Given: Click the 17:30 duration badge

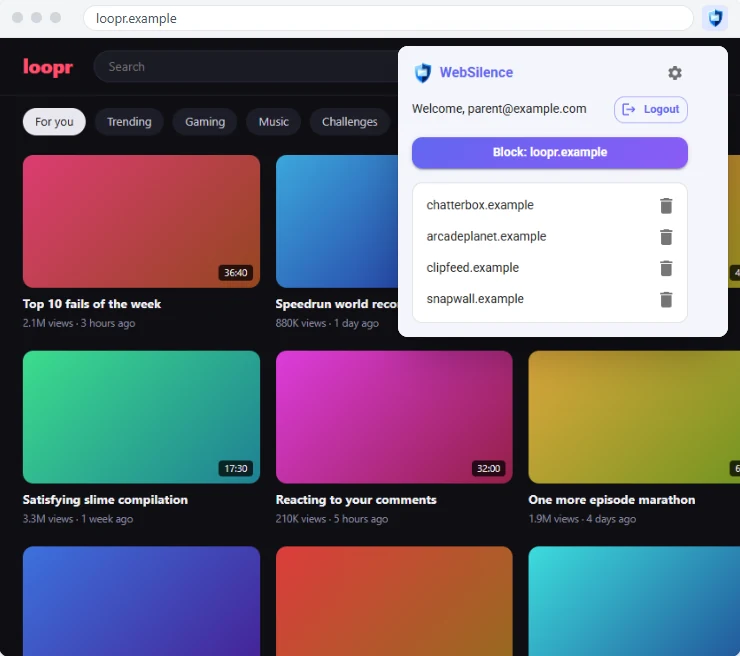Looking at the screenshot, I should click(235, 469).
